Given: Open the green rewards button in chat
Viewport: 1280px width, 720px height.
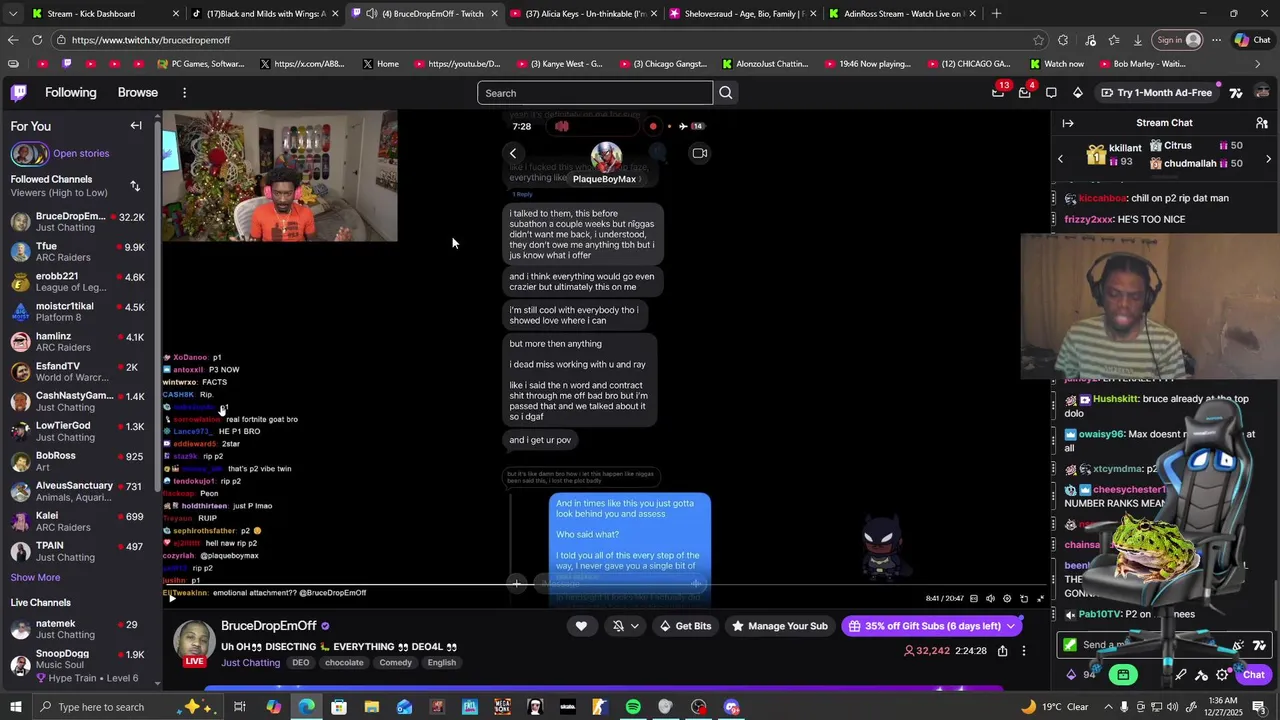Looking at the screenshot, I should click(1123, 675).
